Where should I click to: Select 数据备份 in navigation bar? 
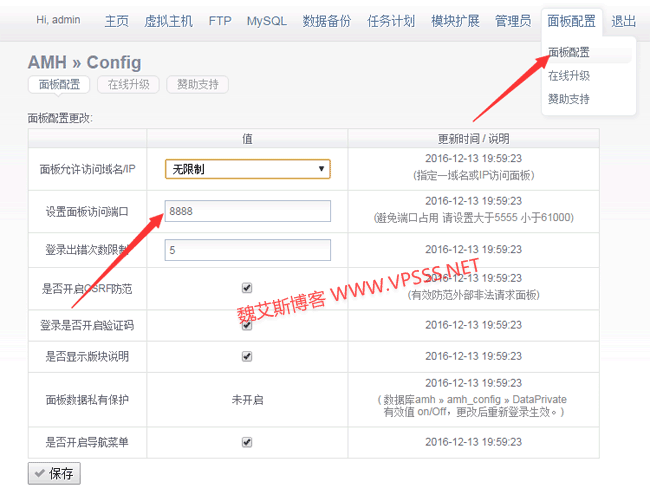click(327, 21)
